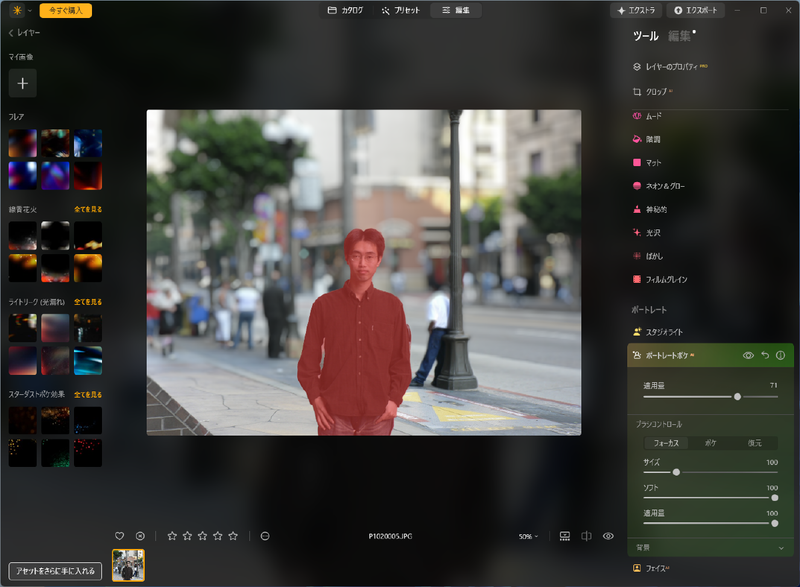Switch to the カタログ tab
The height and width of the screenshot is (587, 800).
(x=345, y=10)
